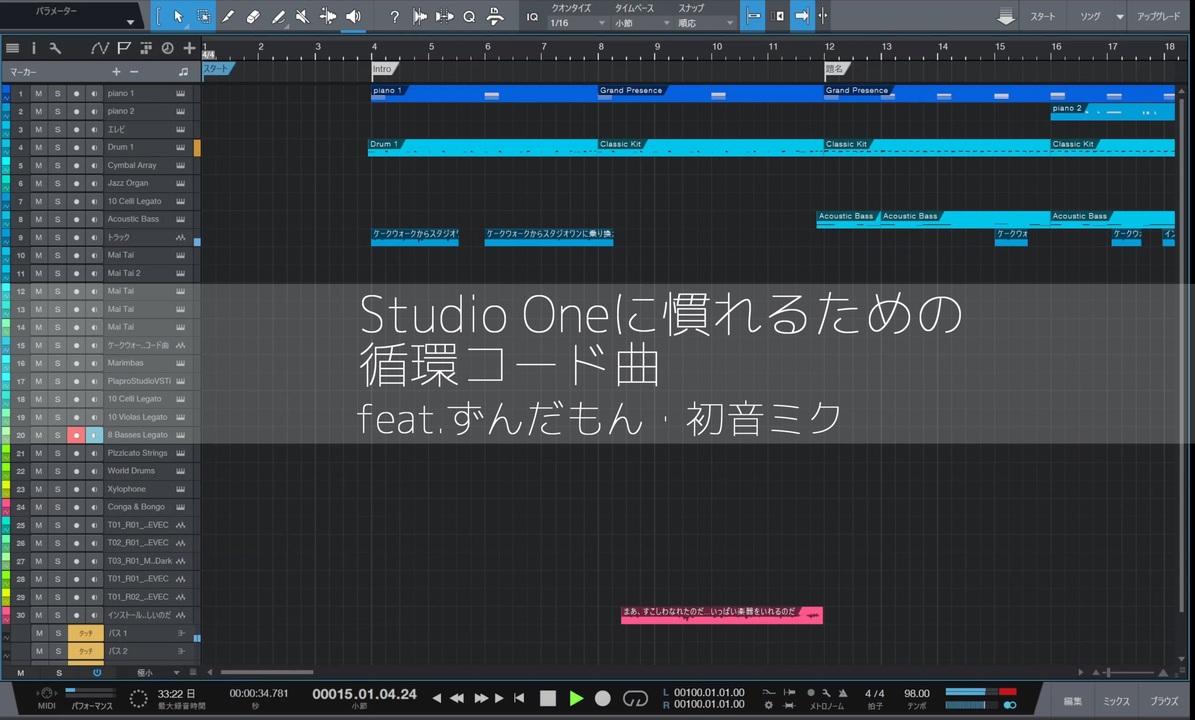Image resolution: width=1195 pixels, height=720 pixels.
Task: Record-arm the Jazz Organ track
Action: pyautogui.click(x=75, y=184)
